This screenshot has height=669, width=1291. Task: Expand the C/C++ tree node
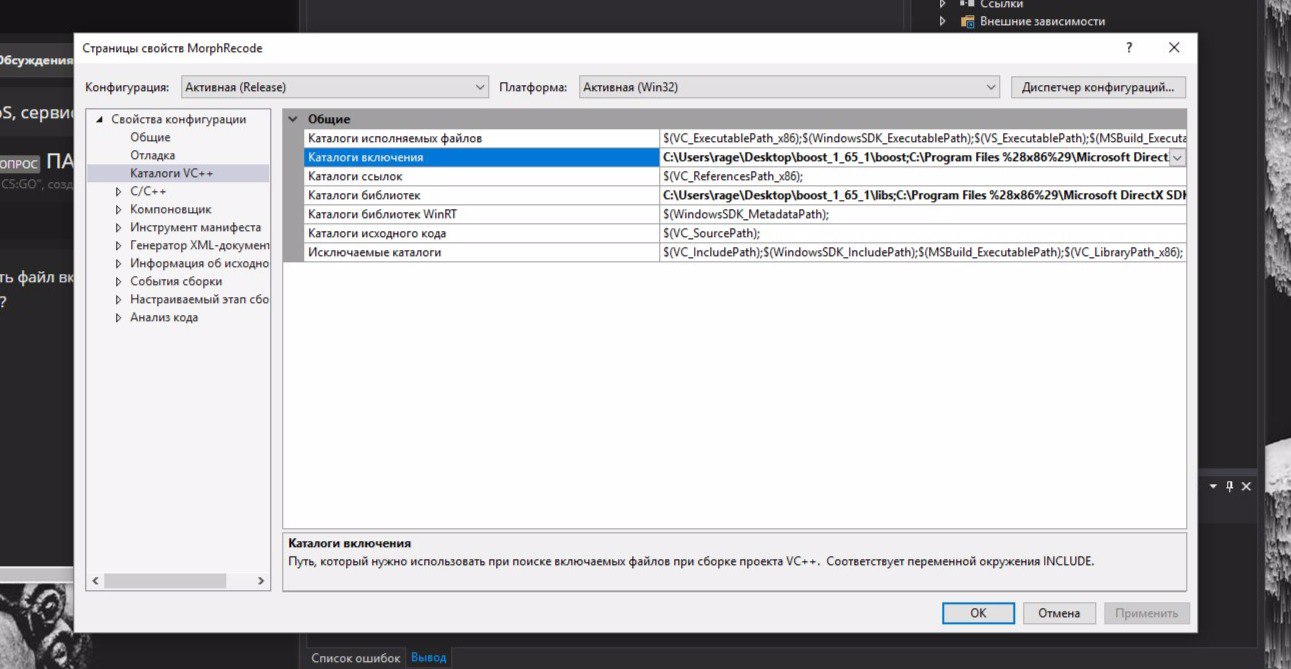point(118,192)
